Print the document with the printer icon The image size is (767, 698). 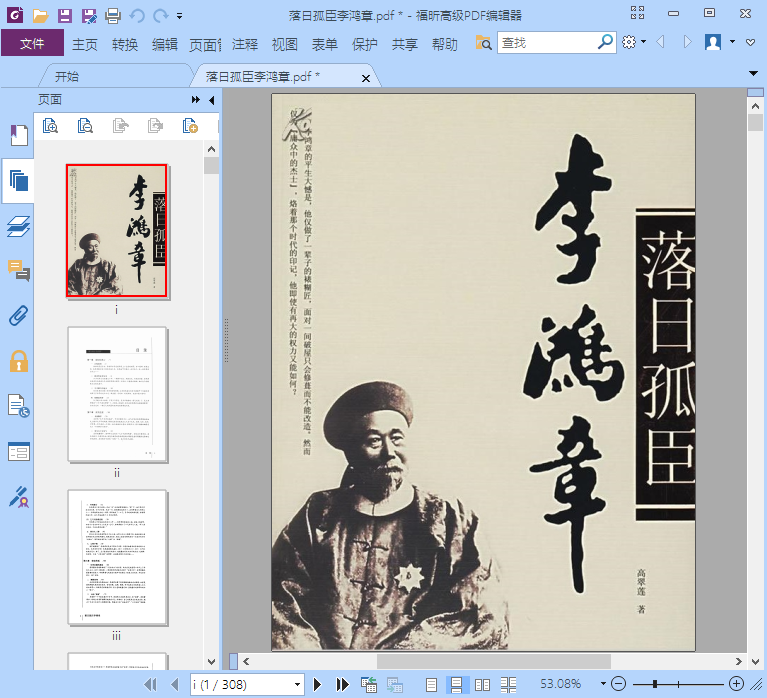(x=113, y=16)
